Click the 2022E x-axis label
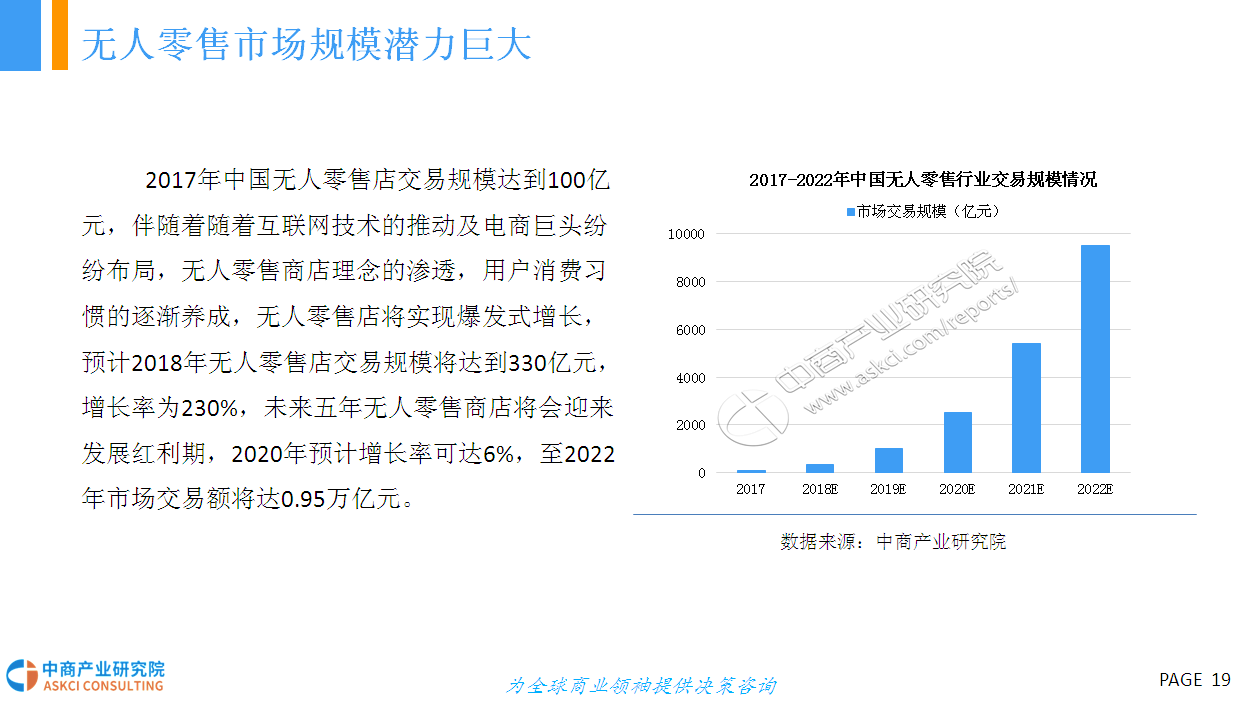The width and height of the screenshot is (1250, 710). (1095, 489)
